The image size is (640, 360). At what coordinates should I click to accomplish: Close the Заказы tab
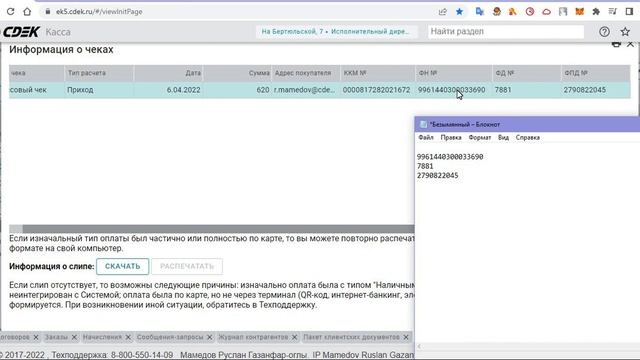pos(74,337)
